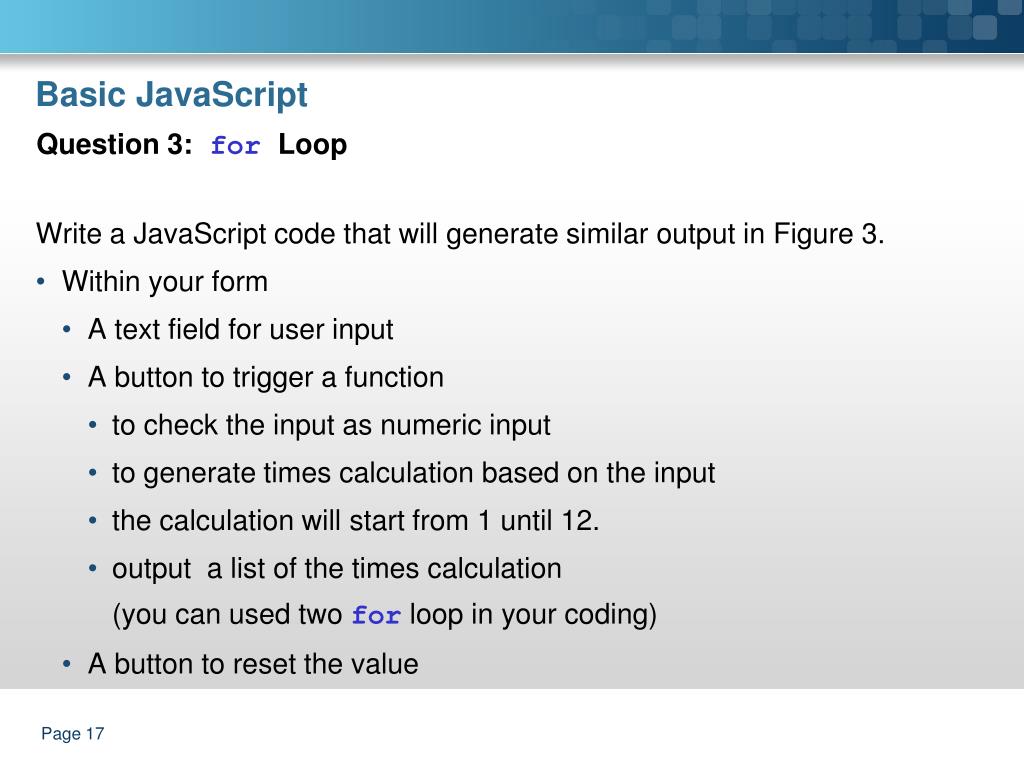
Task: Click 'A button to reset the value' line
Action: [x=253, y=664]
